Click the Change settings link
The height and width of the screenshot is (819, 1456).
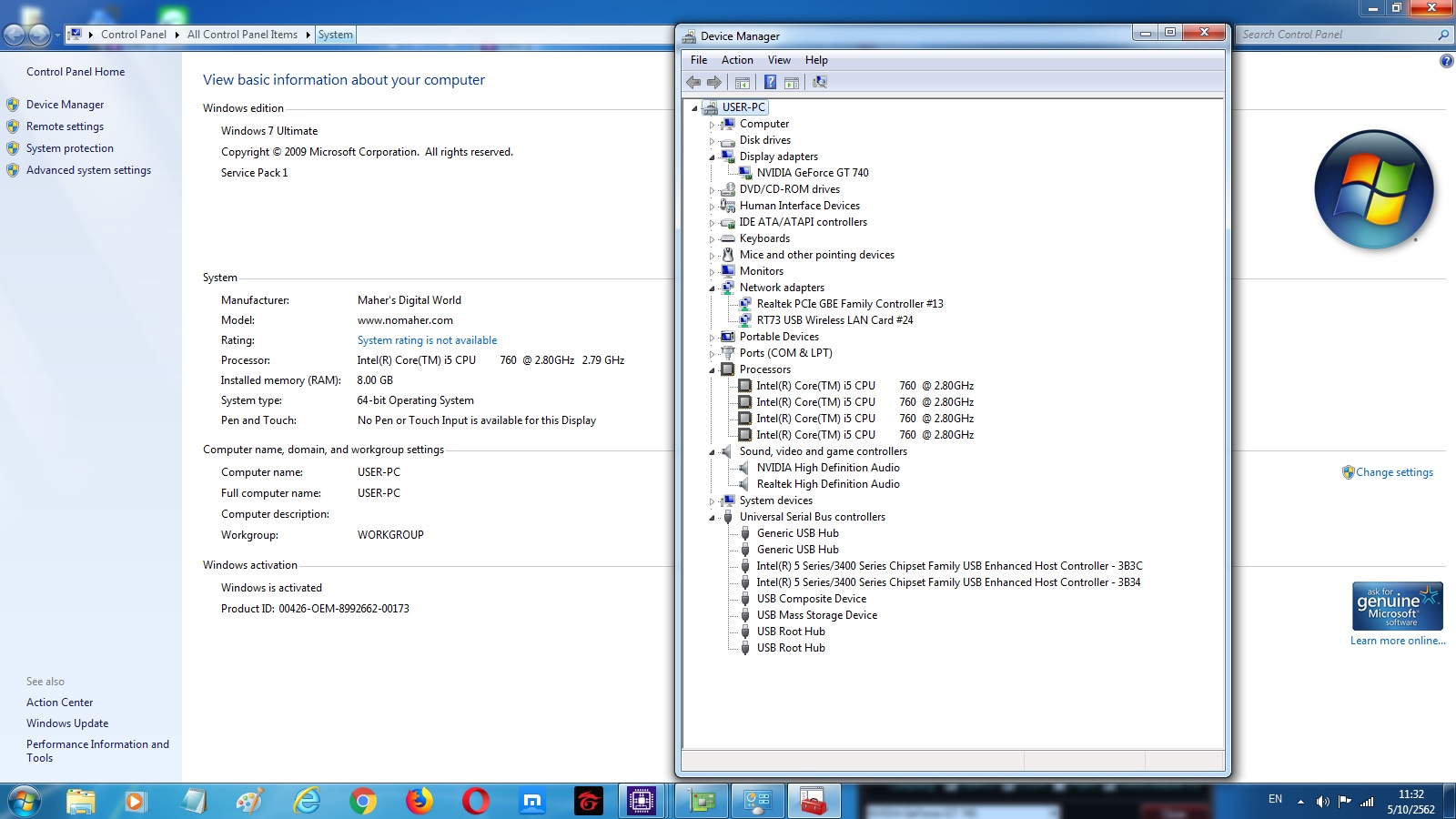click(1394, 472)
